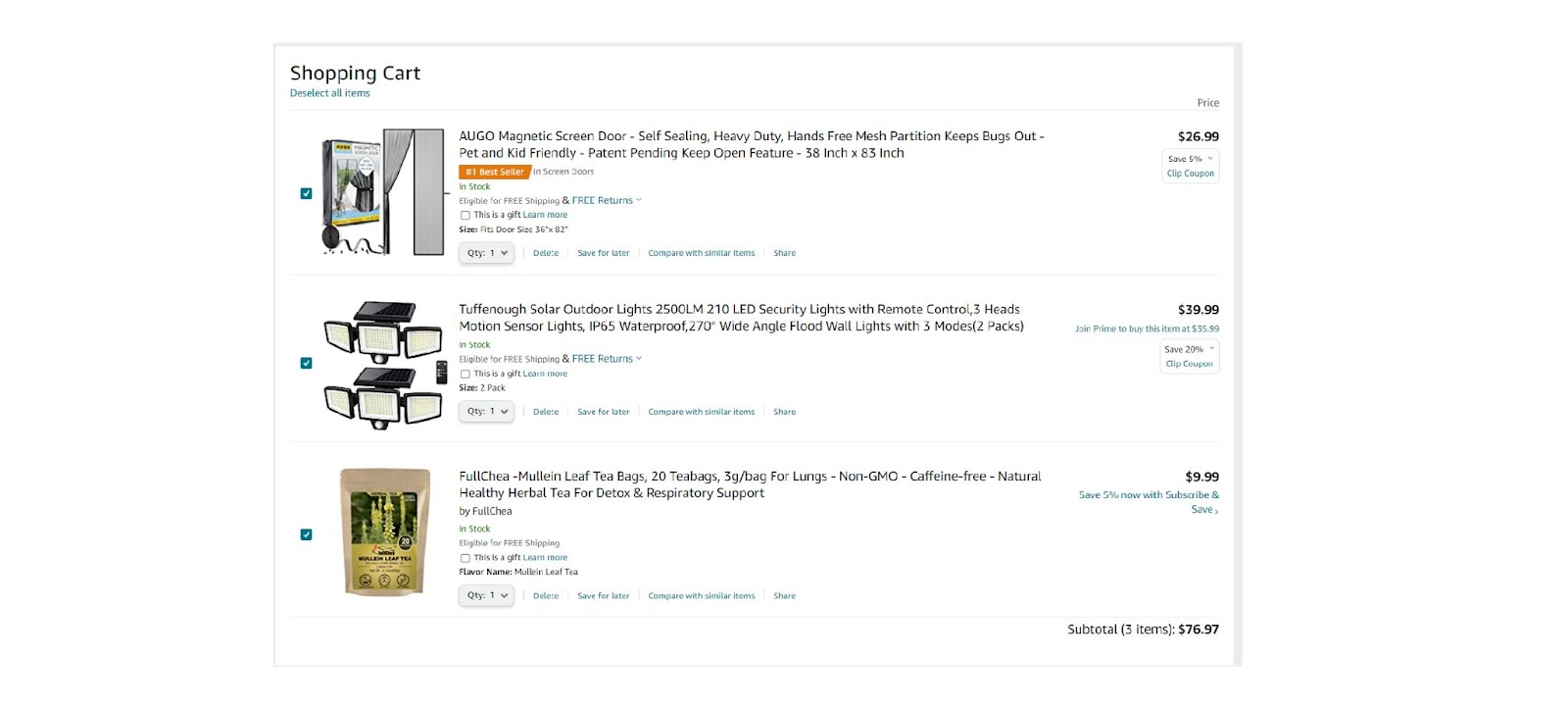Open quantity dropdown for AUGO Screen Door
Image resolution: width=1568 pixels, height=709 pixels.
click(486, 253)
